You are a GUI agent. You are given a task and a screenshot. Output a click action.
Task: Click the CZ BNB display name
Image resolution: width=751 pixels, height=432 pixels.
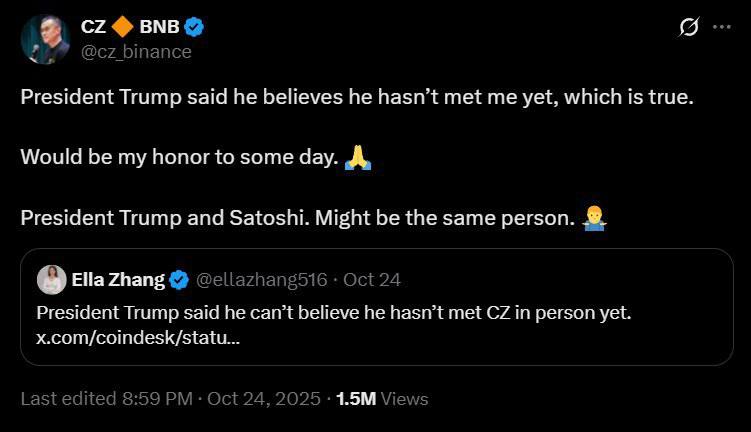click(95, 27)
